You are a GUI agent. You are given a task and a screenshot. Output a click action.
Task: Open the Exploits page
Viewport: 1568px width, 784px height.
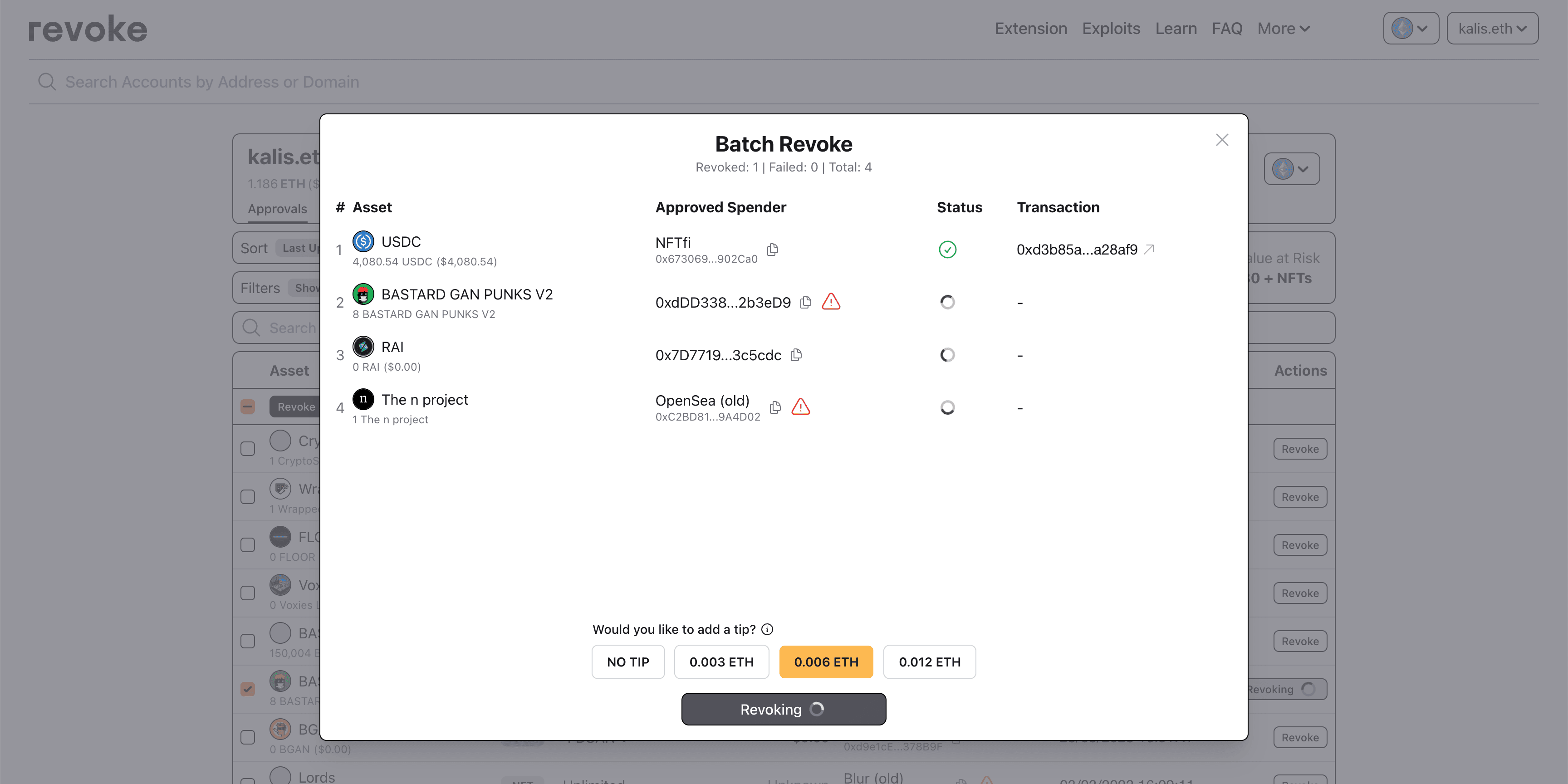(x=1111, y=28)
